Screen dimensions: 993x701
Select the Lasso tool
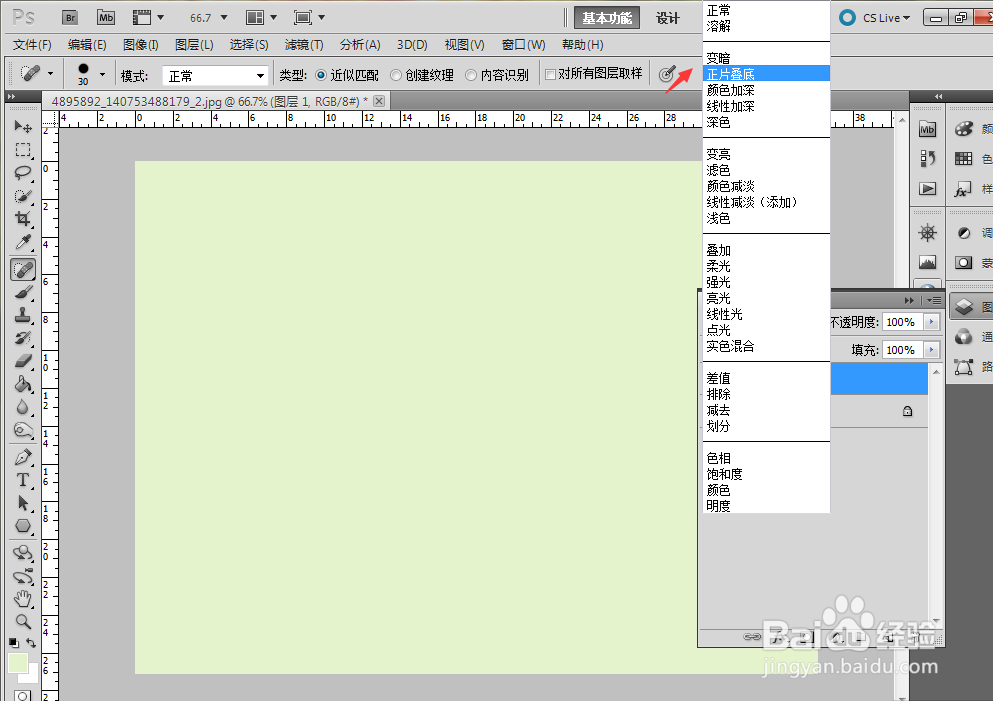click(23, 173)
